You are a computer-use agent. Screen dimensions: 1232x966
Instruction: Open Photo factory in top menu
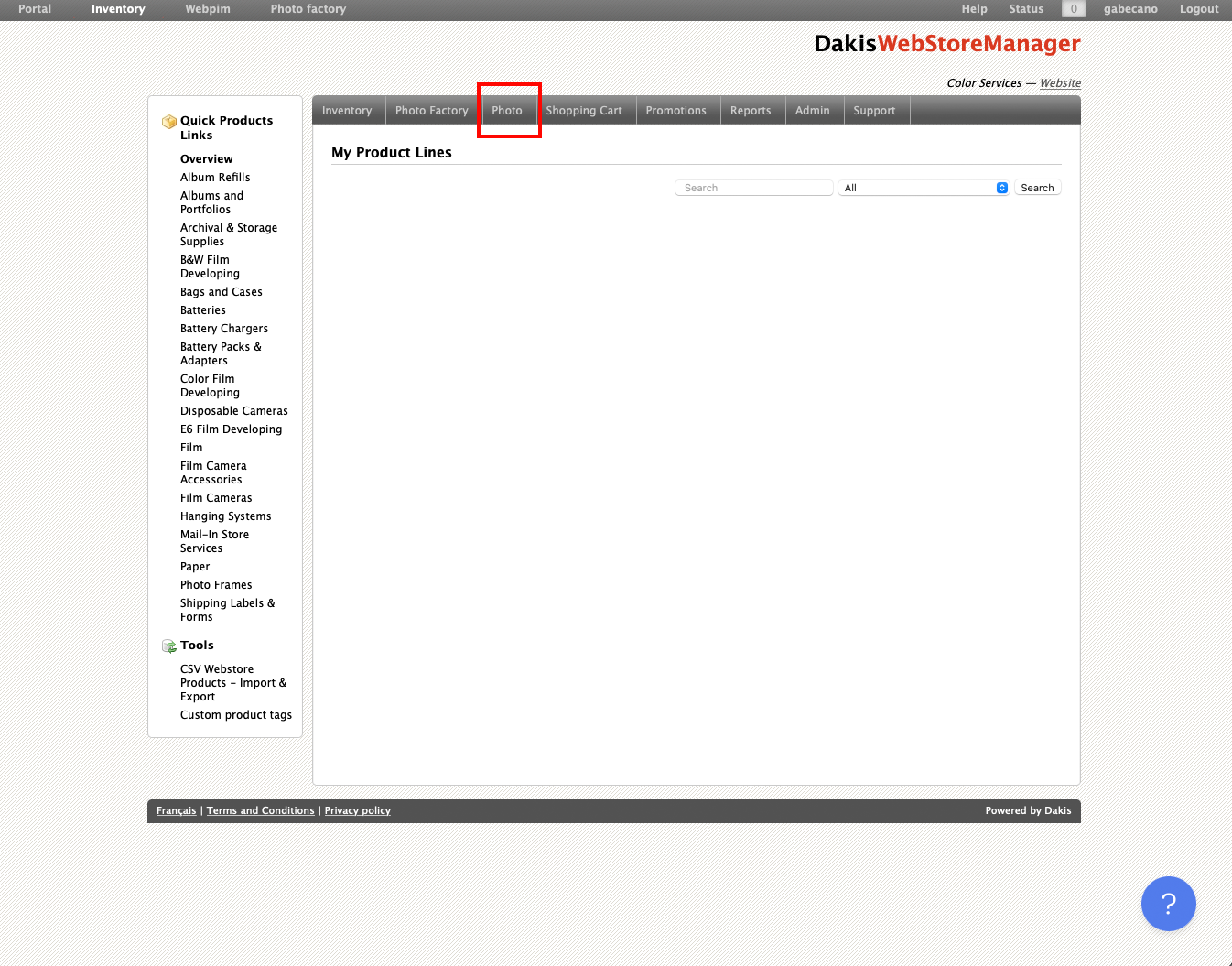(308, 9)
